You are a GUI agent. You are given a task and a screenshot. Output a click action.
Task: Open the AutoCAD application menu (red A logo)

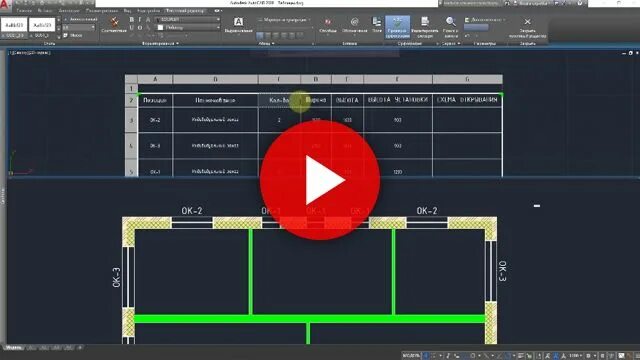pos(4,5)
